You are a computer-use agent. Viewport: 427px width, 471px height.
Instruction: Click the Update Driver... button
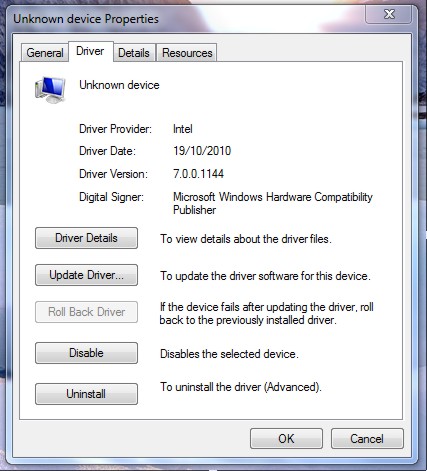(86, 275)
